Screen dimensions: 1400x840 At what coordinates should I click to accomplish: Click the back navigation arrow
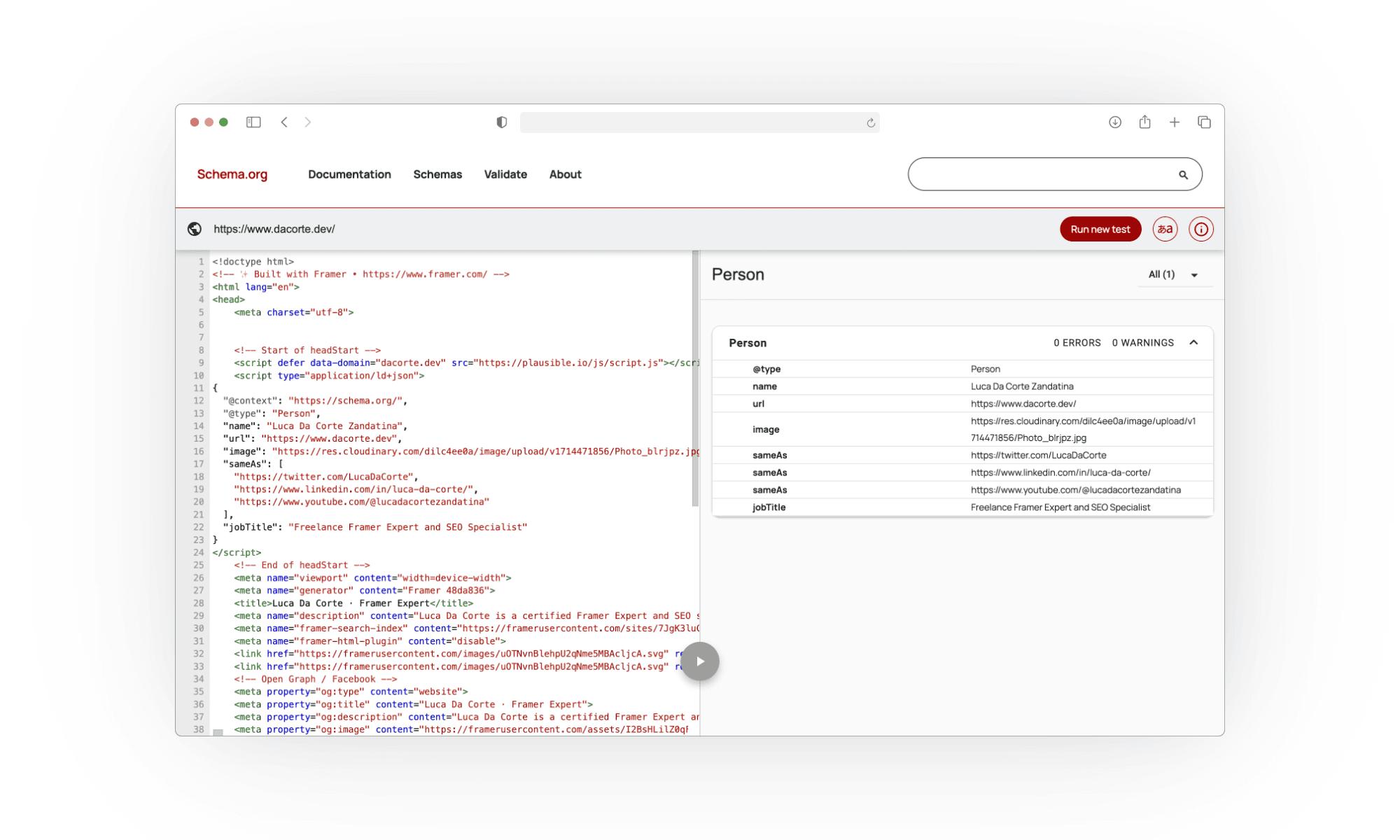284,122
